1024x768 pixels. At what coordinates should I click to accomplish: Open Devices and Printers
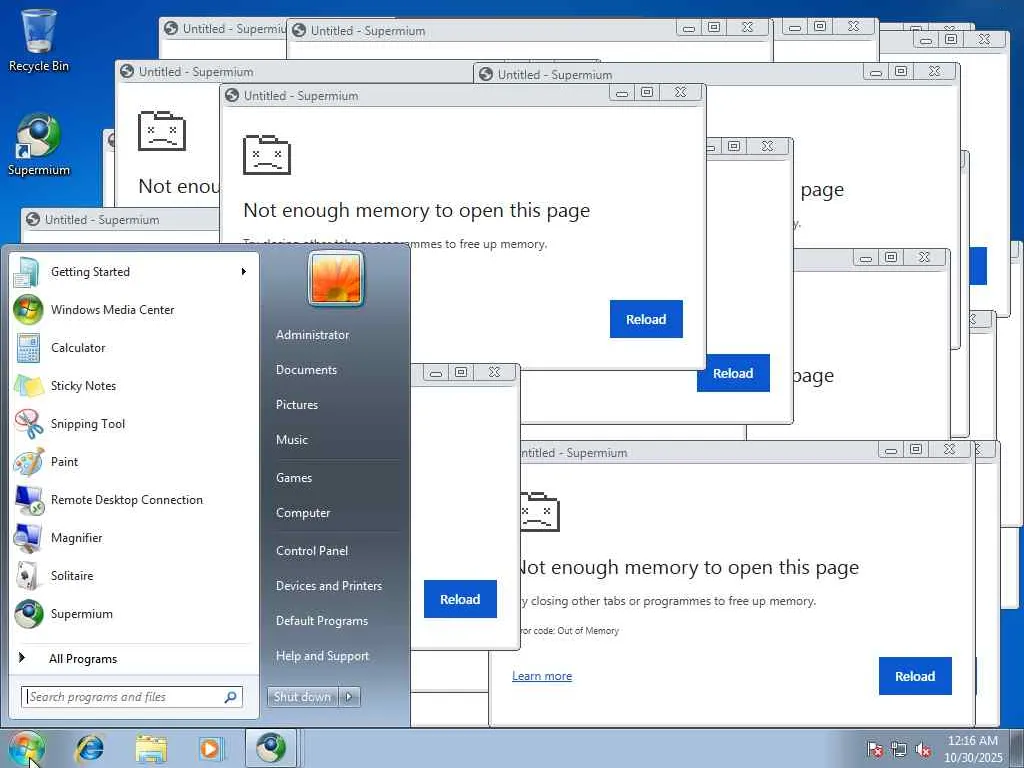pyautogui.click(x=328, y=586)
